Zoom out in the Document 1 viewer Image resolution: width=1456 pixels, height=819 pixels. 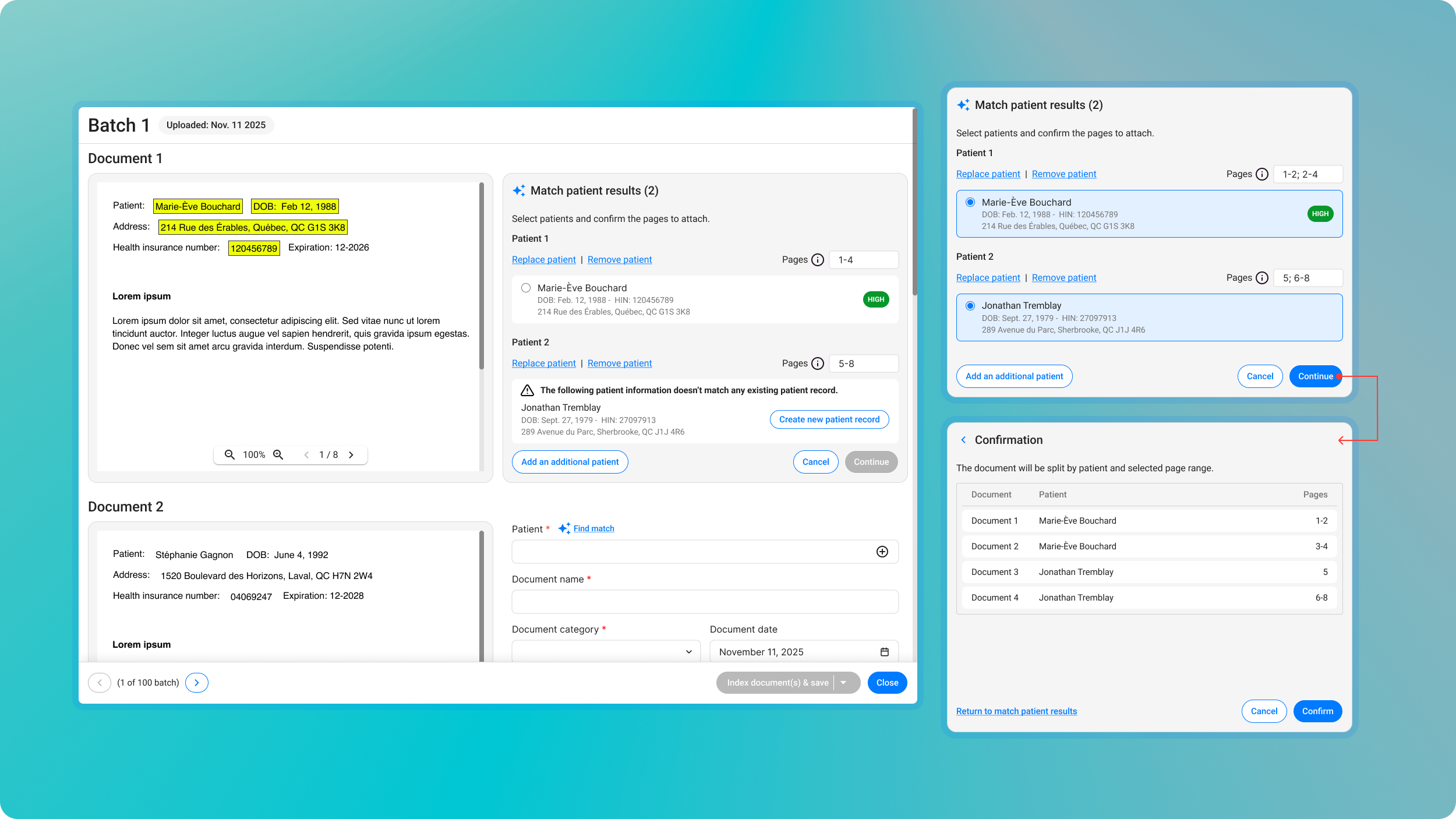pyautogui.click(x=229, y=454)
